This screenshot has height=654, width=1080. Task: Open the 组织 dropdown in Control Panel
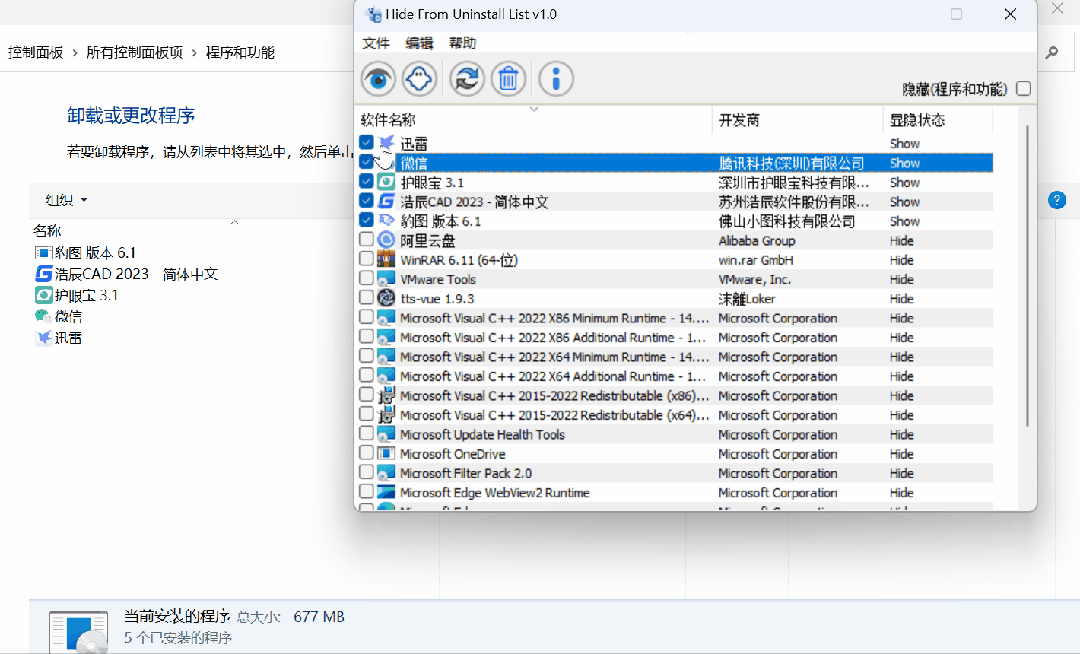[x=66, y=200]
